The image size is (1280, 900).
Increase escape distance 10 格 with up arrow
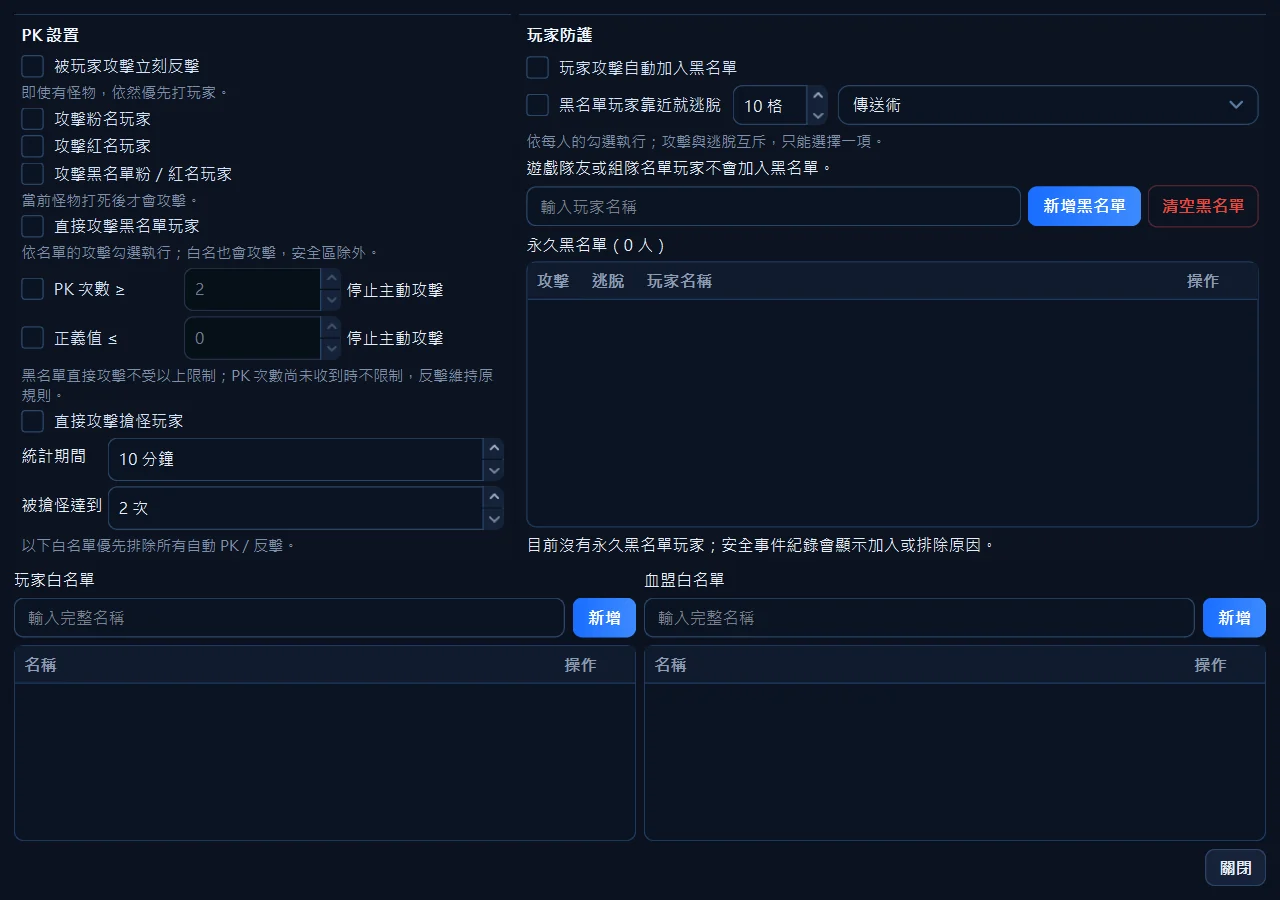[818, 95]
